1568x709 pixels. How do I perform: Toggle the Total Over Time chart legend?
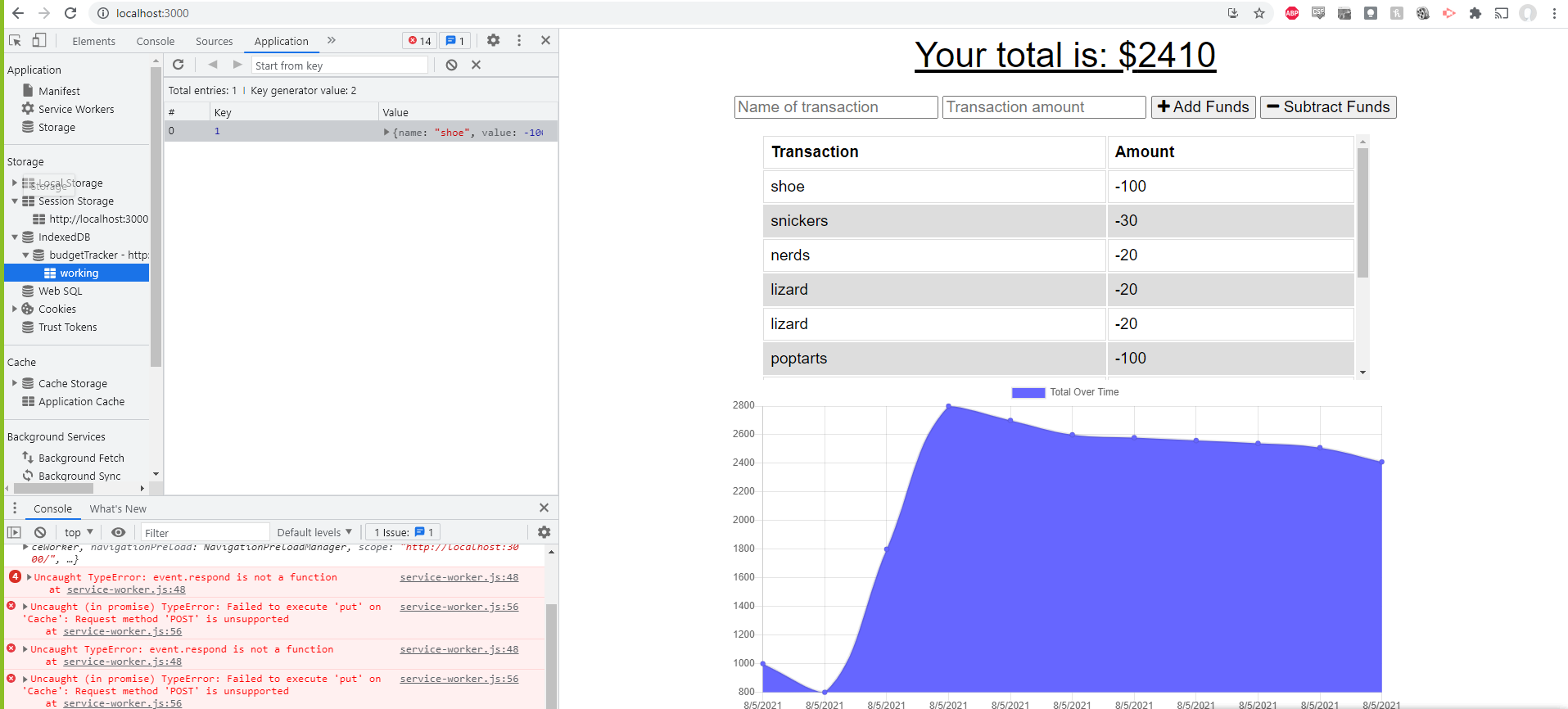coord(1064,392)
